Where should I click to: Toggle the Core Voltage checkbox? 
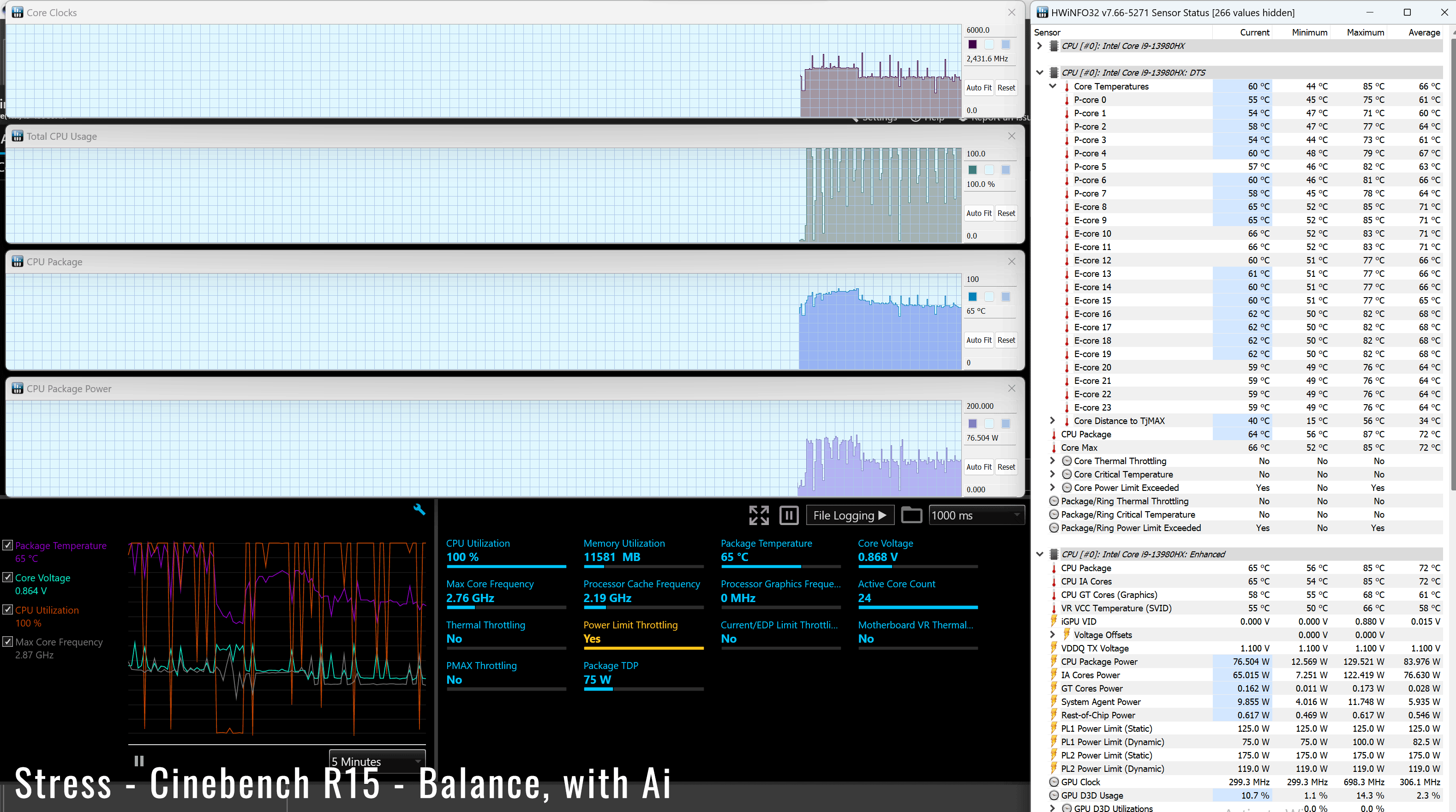coord(8,578)
